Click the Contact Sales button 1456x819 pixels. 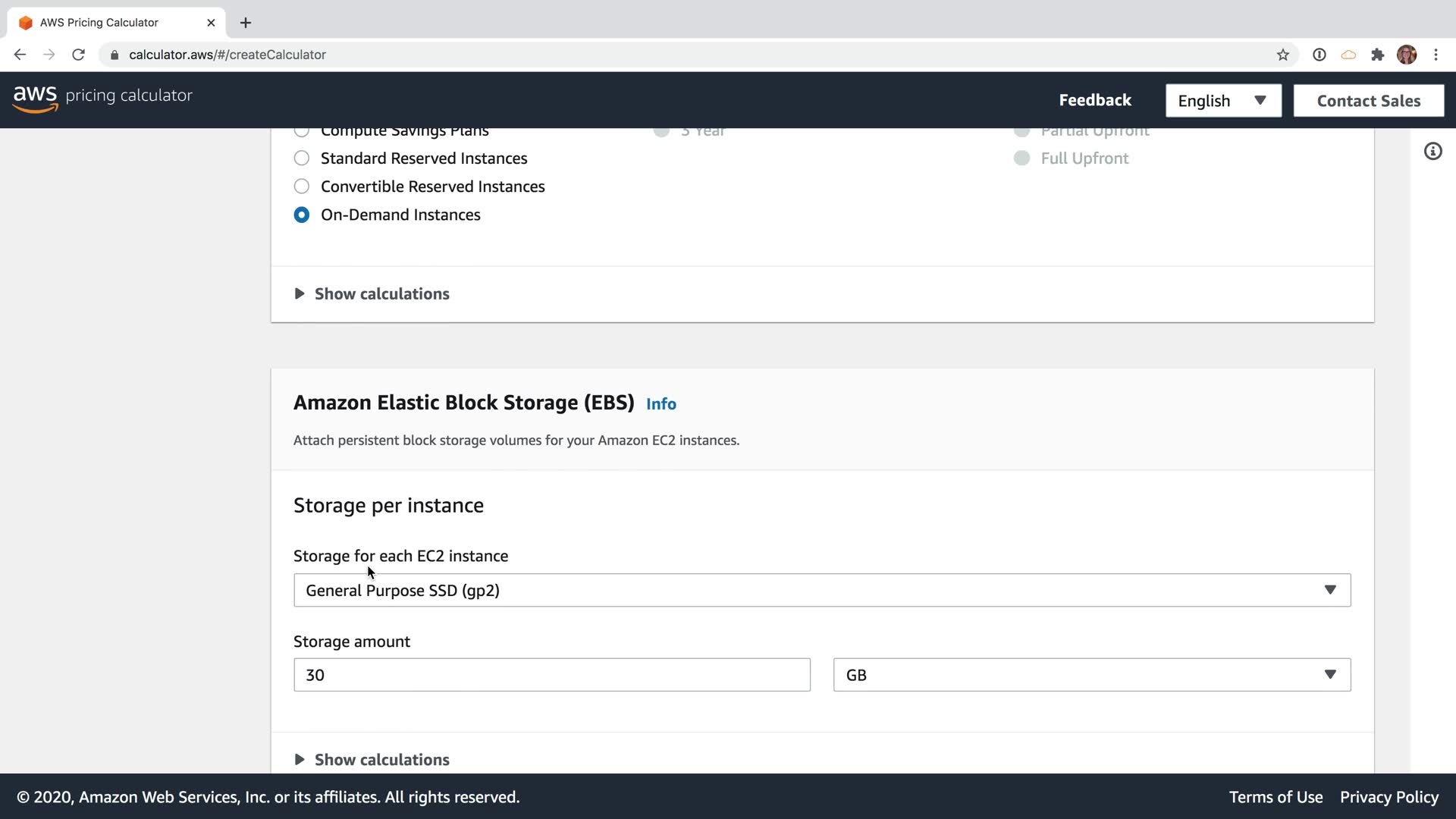coord(1368,101)
